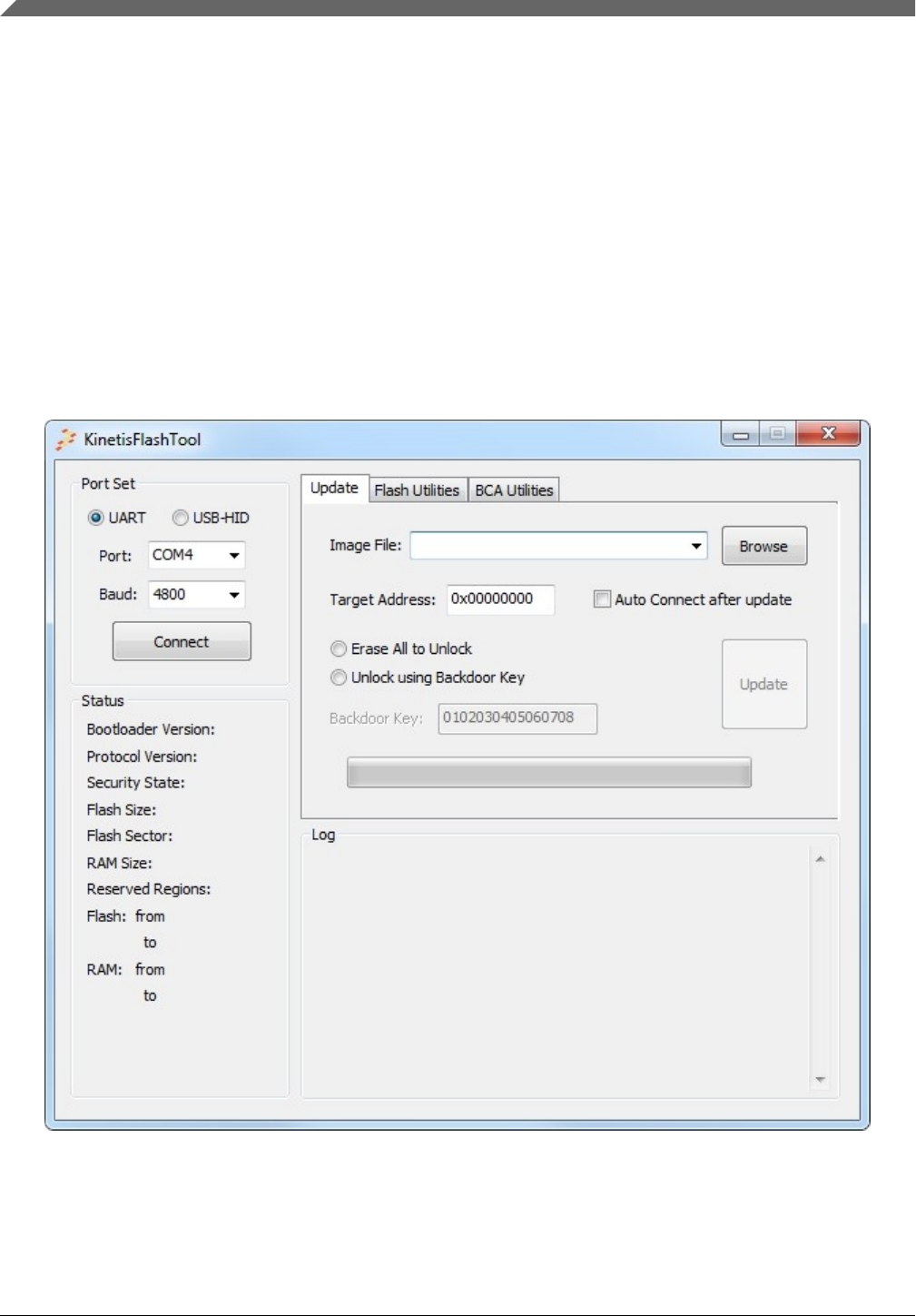Click the Security State status label
This screenshot has width=916, height=1316.
[x=136, y=783]
